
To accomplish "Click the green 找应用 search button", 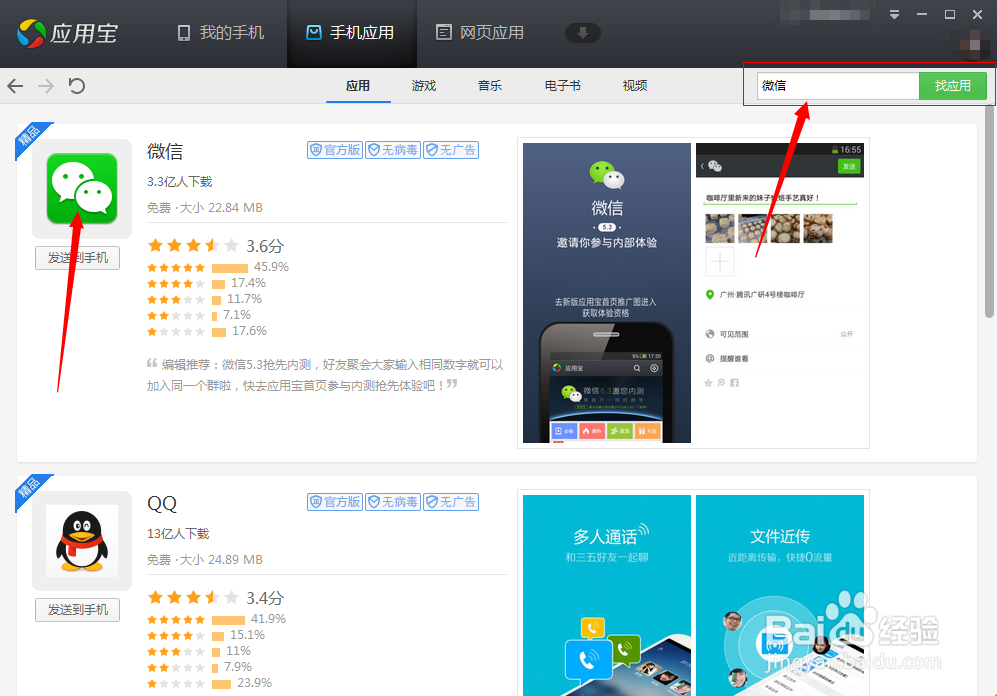I will pyautogui.click(x=952, y=86).
